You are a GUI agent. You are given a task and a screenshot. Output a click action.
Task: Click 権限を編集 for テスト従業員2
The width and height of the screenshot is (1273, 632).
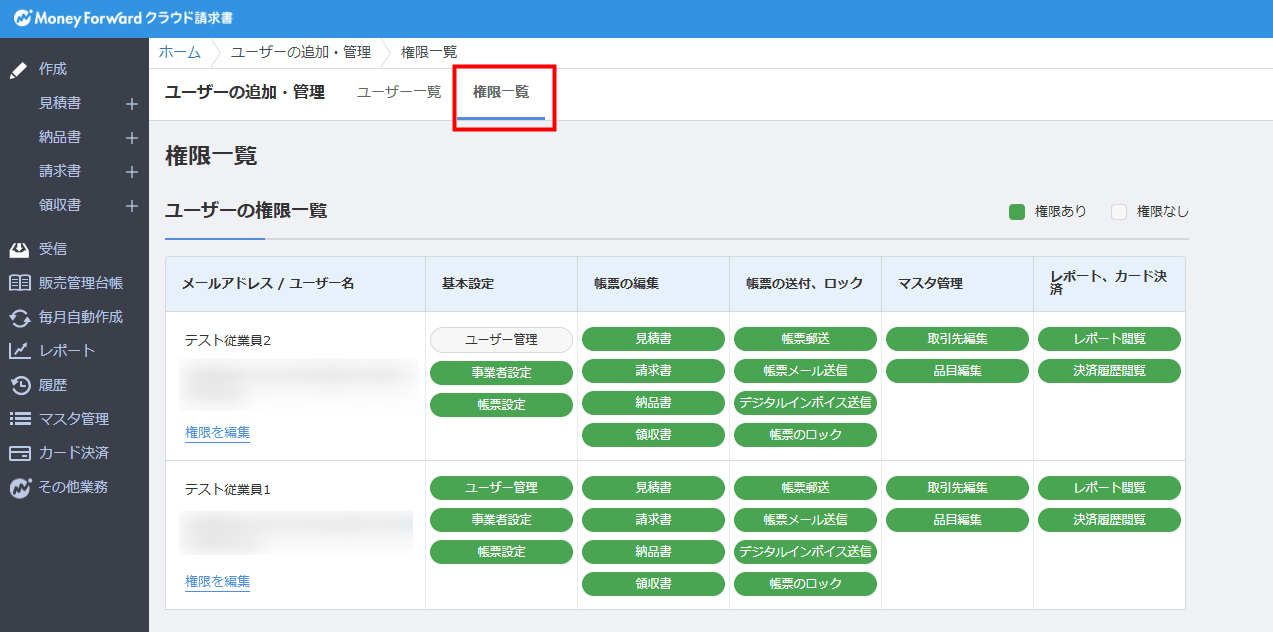coord(217,433)
